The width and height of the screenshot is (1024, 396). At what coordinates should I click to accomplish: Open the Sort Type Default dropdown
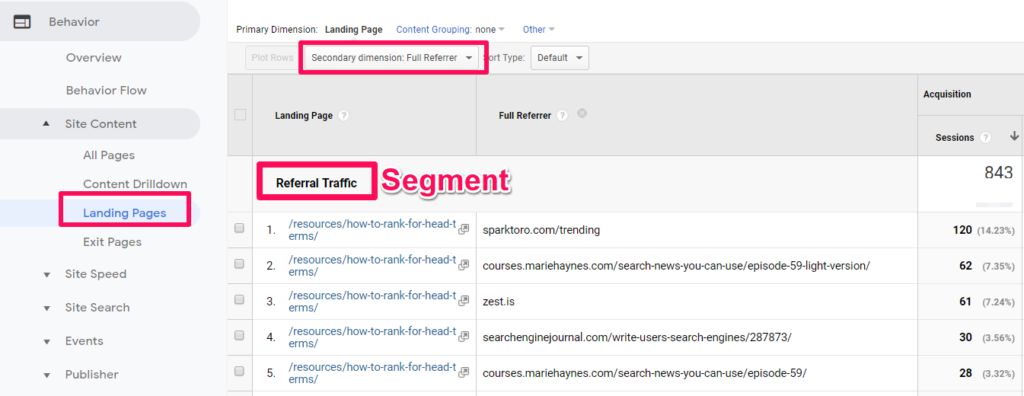560,58
